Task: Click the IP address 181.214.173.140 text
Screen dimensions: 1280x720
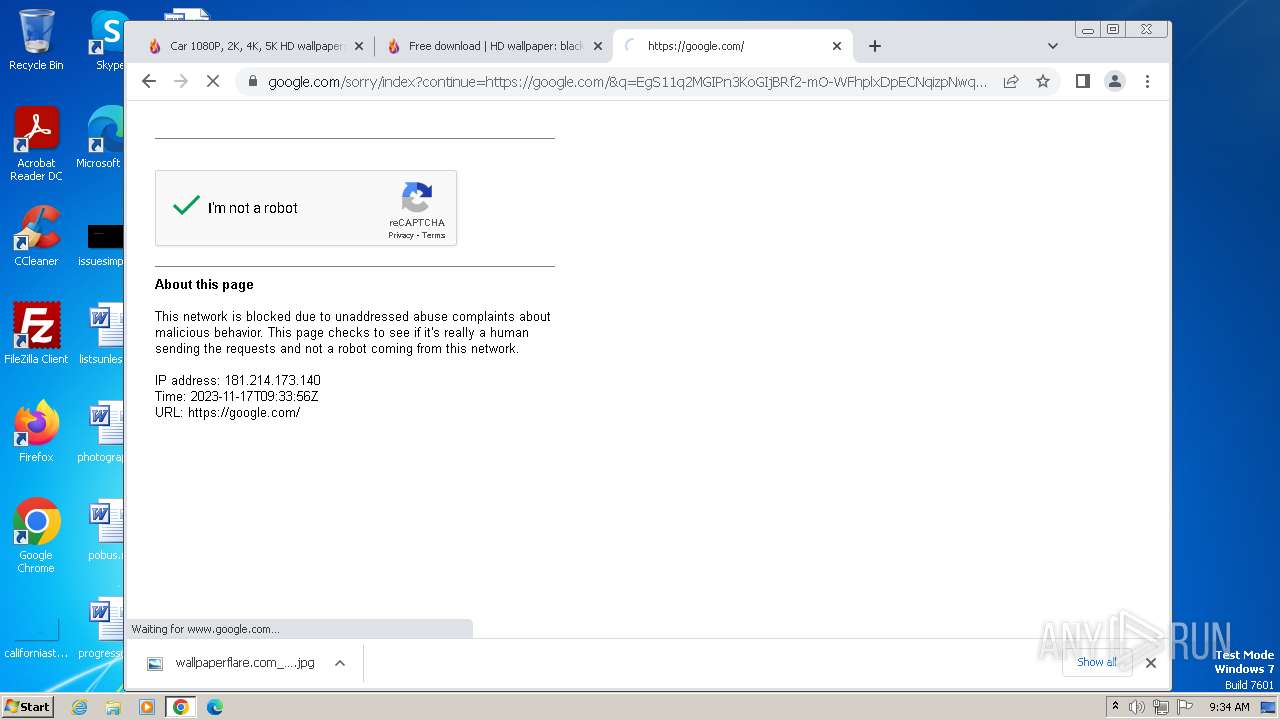Action: click(238, 380)
